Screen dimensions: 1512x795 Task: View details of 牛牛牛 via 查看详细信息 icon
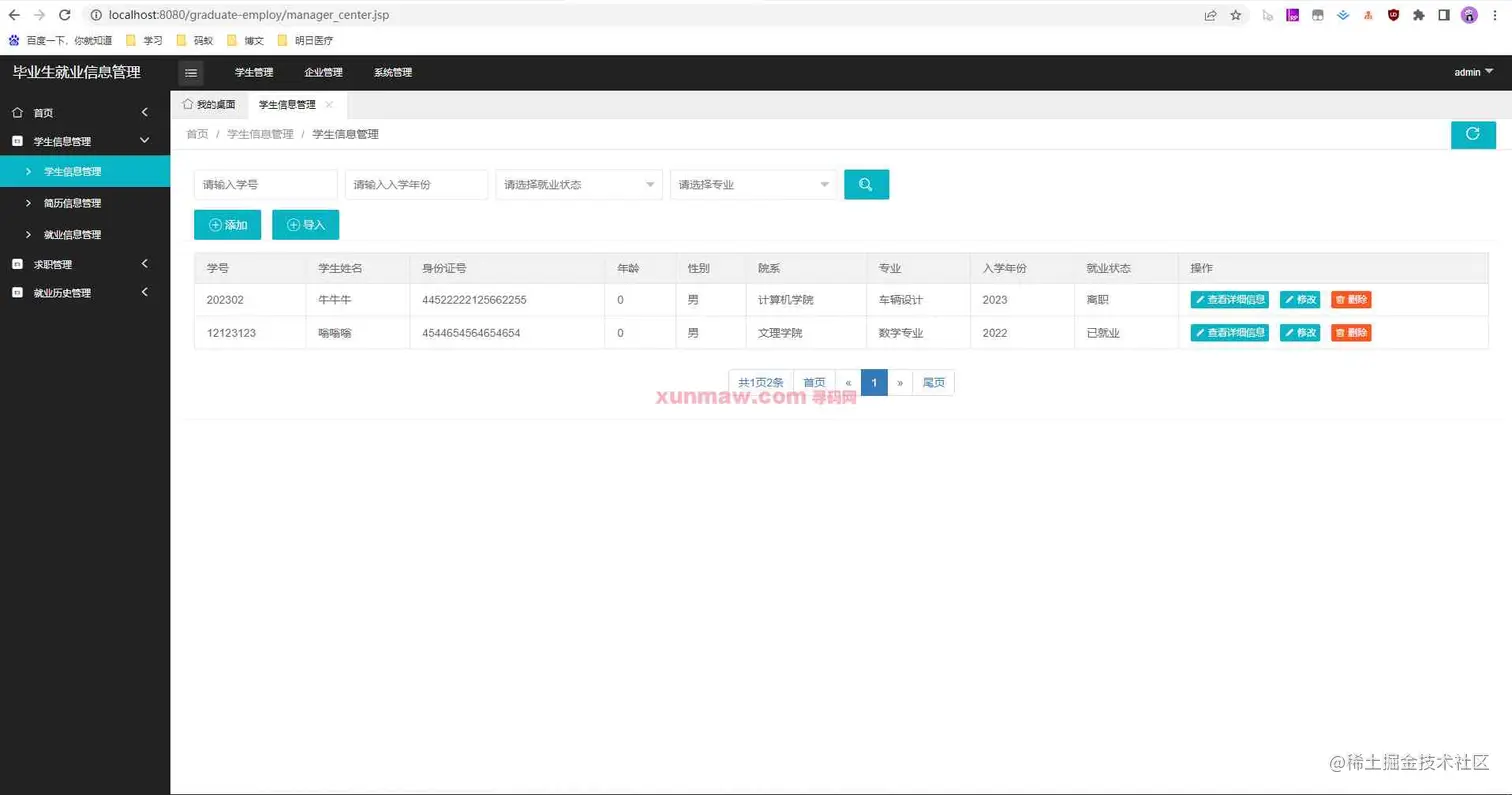(1227, 299)
